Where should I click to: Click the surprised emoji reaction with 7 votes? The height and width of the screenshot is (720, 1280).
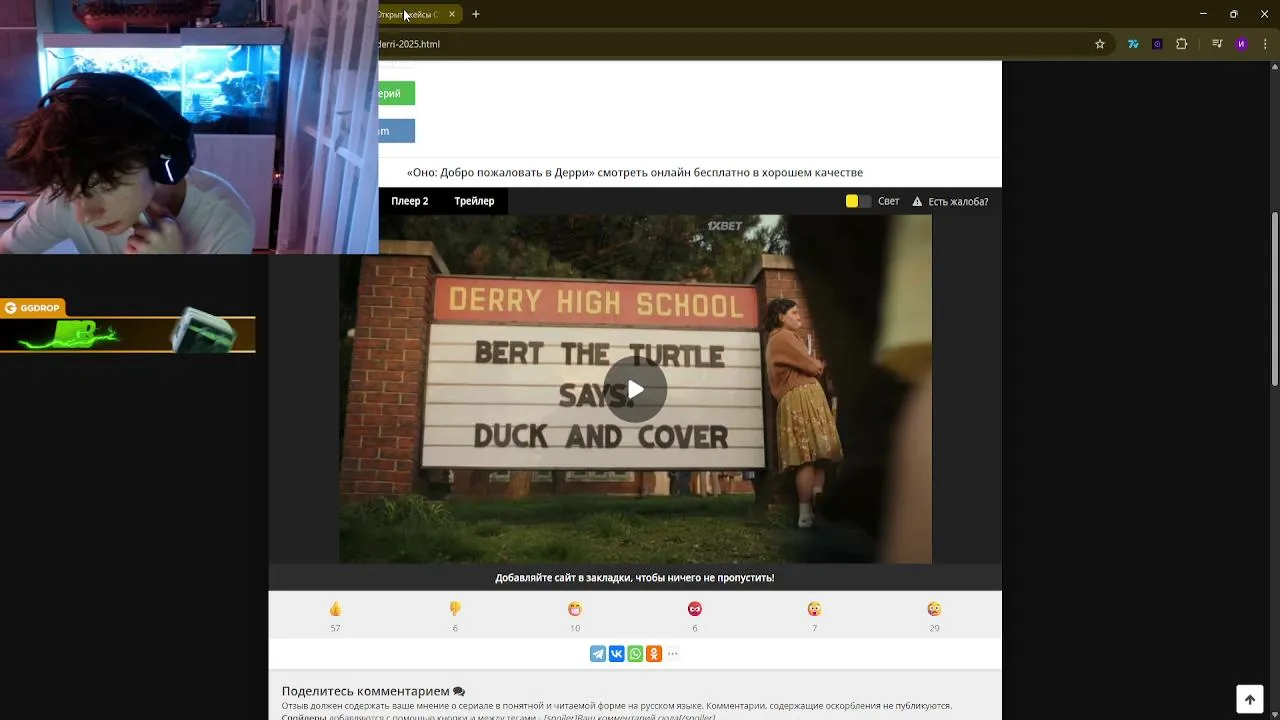pyautogui.click(x=815, y=609)
